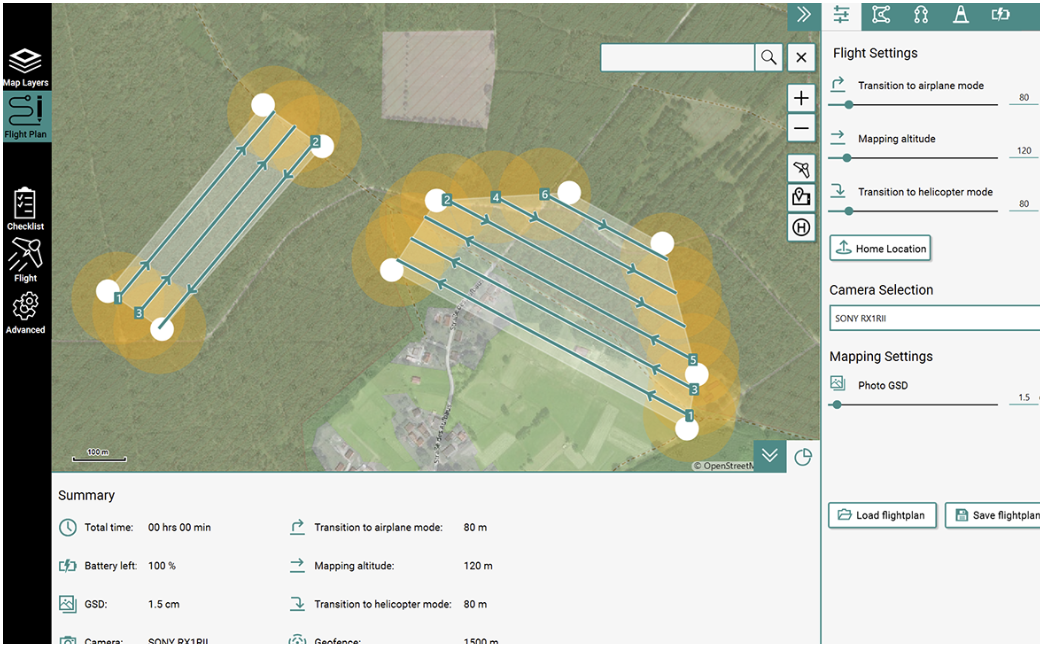Click the search magnifier icon

(x=768, y=57)
